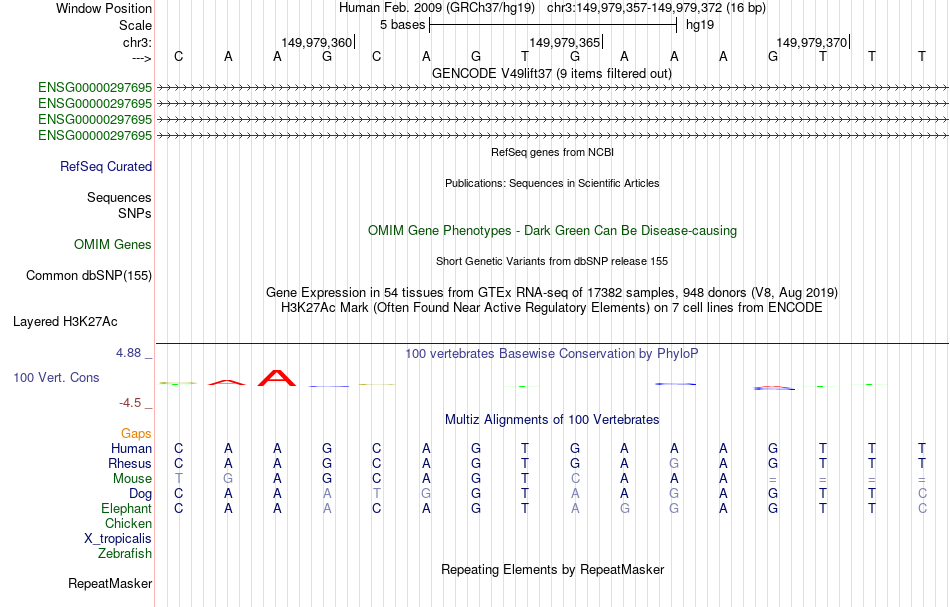This screenshot has width=950, height=607.
Task: Open Publications: Sequences in Scientific Articles track
Action: pos(552,183)
